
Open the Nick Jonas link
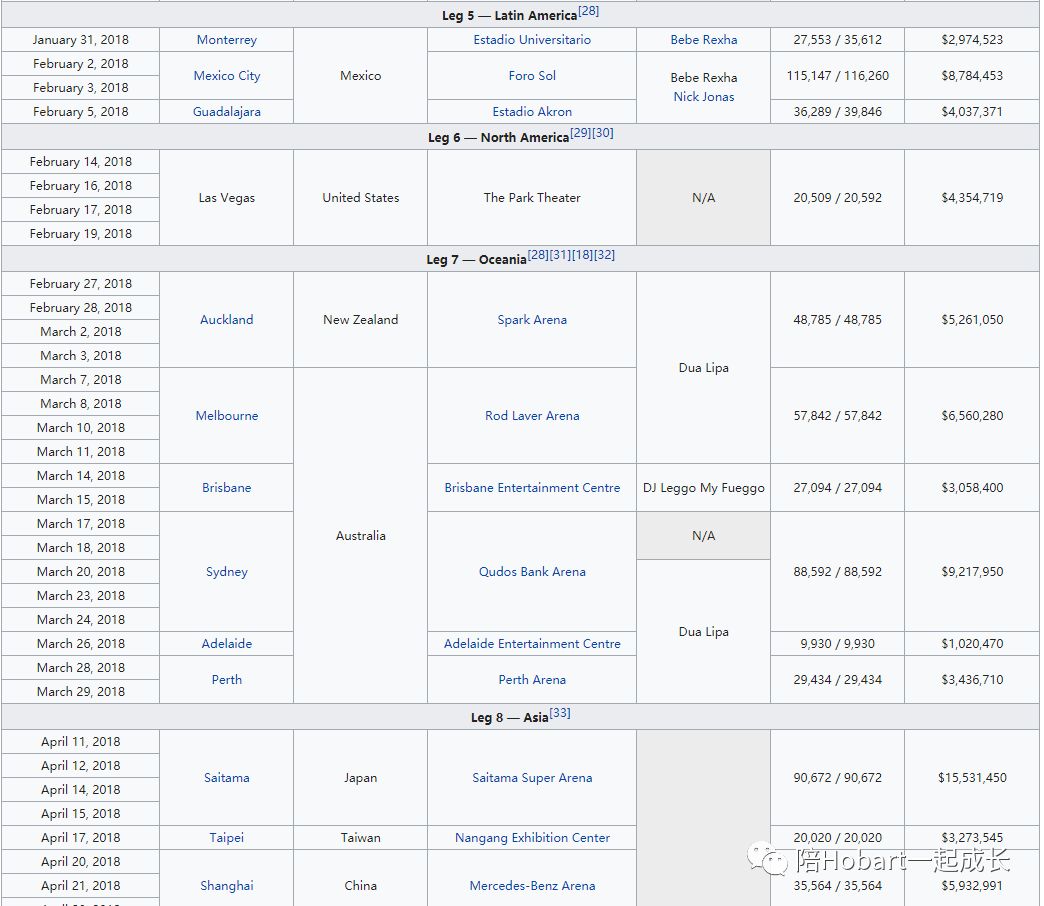point(703,97)
